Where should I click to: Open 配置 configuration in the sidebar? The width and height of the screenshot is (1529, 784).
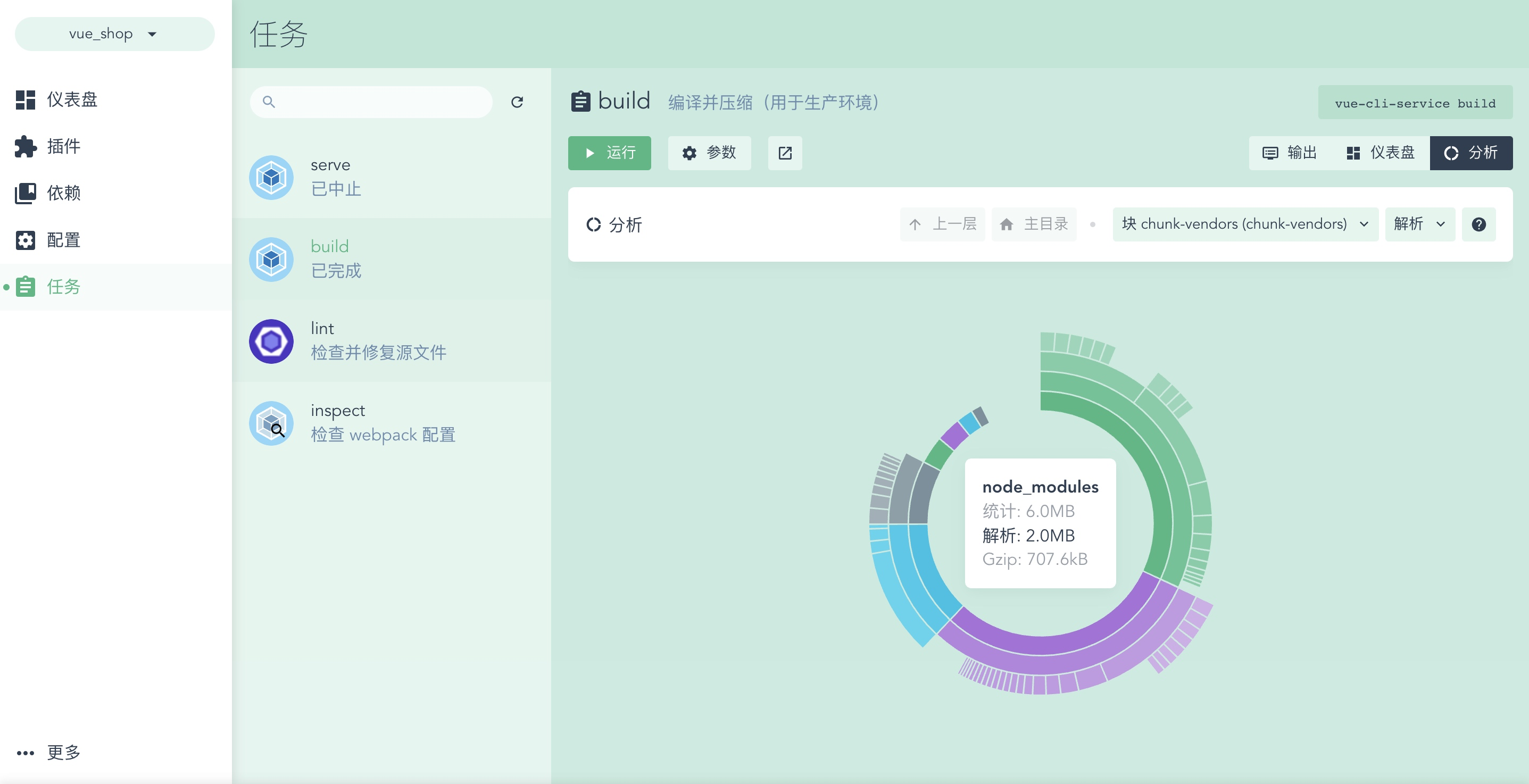pyautogui.click(x=116, y=240)
